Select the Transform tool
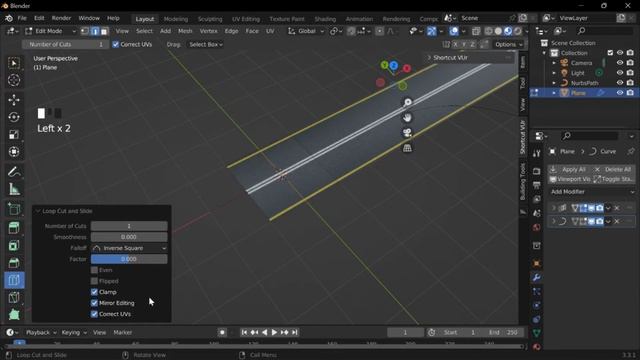Viewport: 640px width, 360px height. tap(14, 152)
